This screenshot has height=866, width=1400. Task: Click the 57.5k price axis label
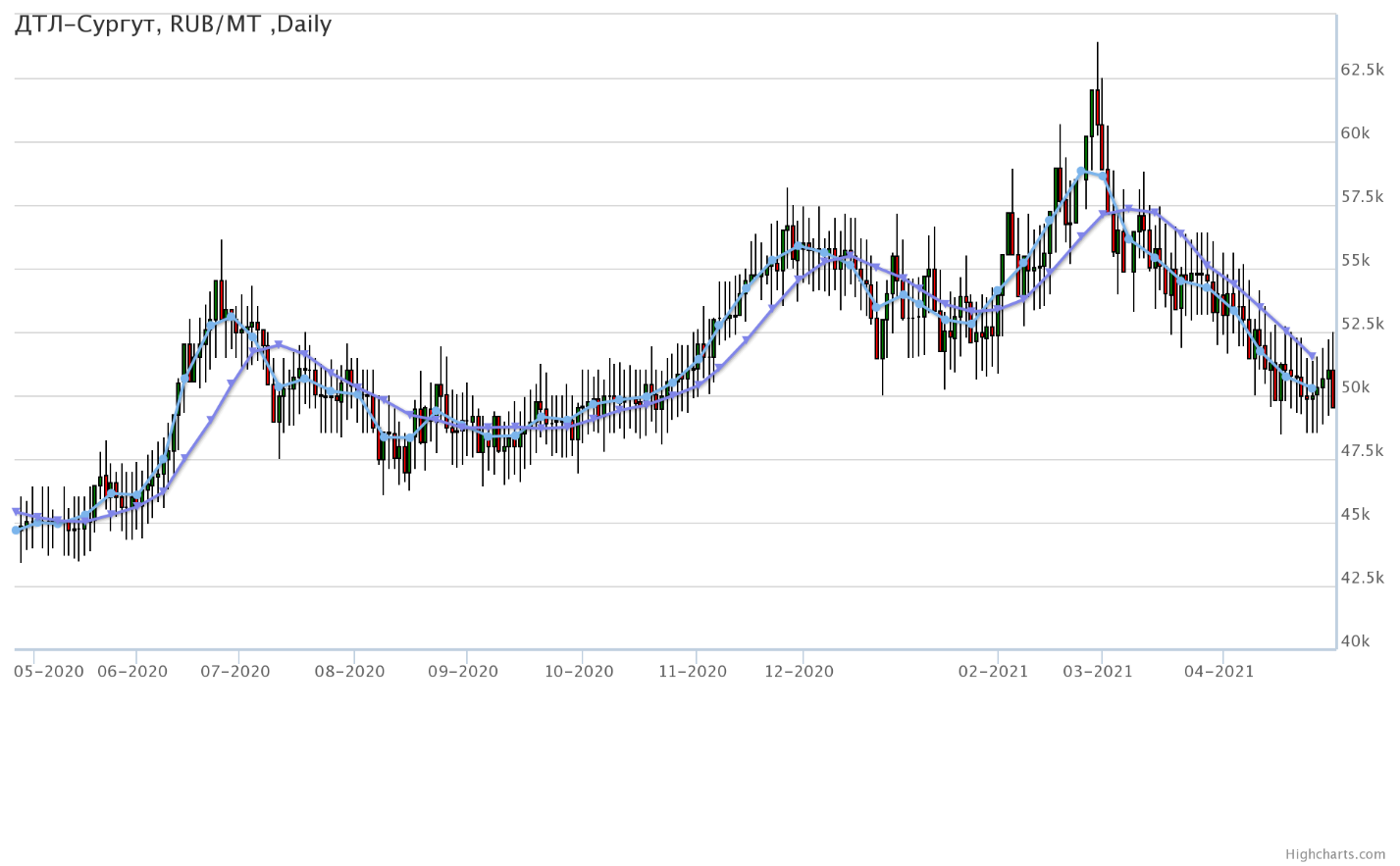(x=1362, y=197)
